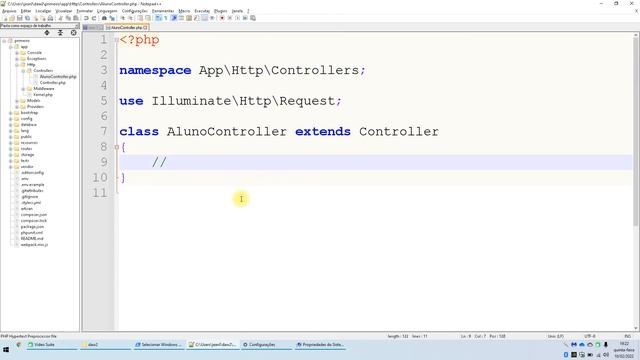Toggle file monitoring eye icon
640x360 pixels.
[212, 18]
